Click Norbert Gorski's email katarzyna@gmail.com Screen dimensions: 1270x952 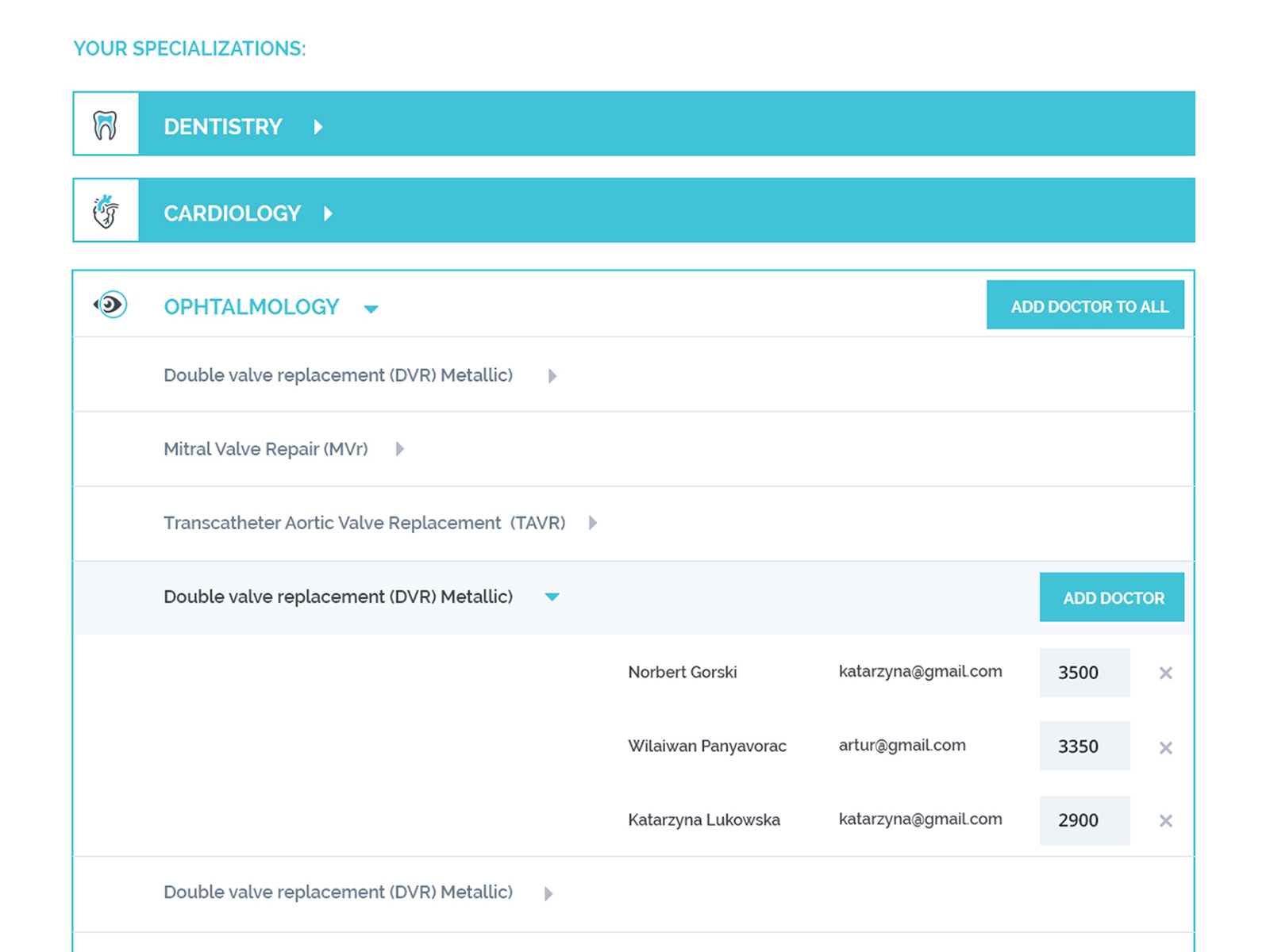tap(921, 671)
